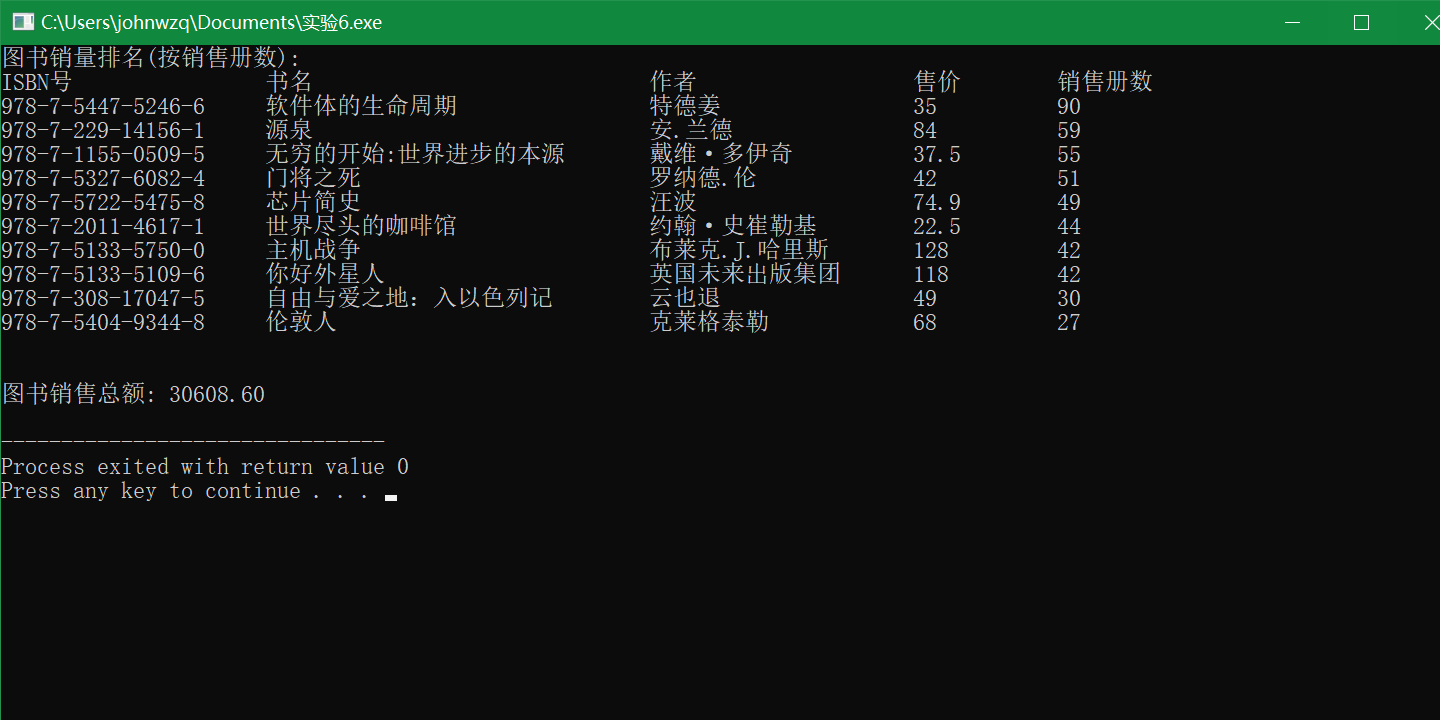The height and width of the screenshot is (720, 1440).
Task: Click the ISBN号 column header
Action: pos(37,81)
